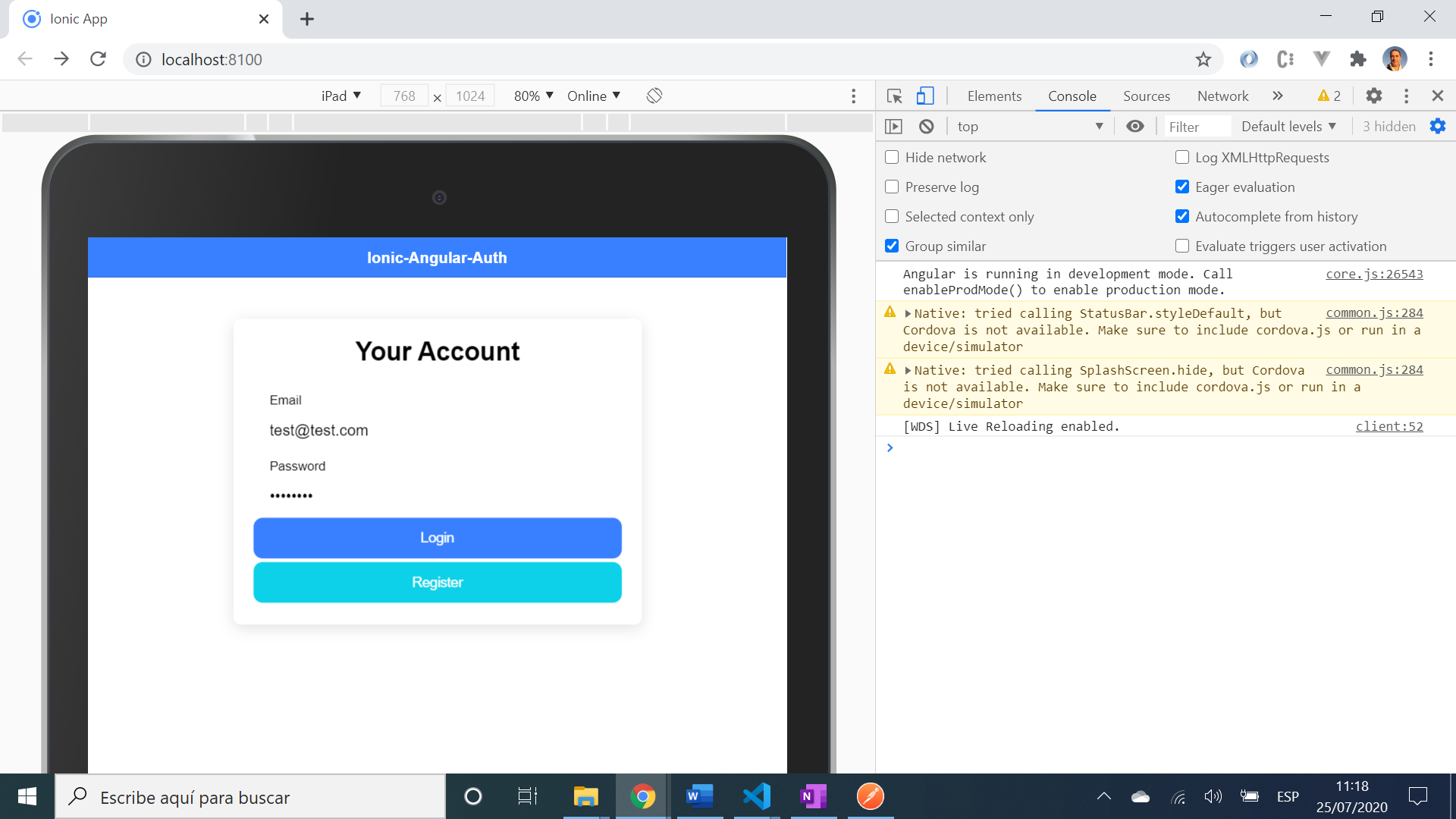Open Visual Studio Code from taskbar
The height and width of the screenshot is (819, 1456).
[x=756, y=796]
